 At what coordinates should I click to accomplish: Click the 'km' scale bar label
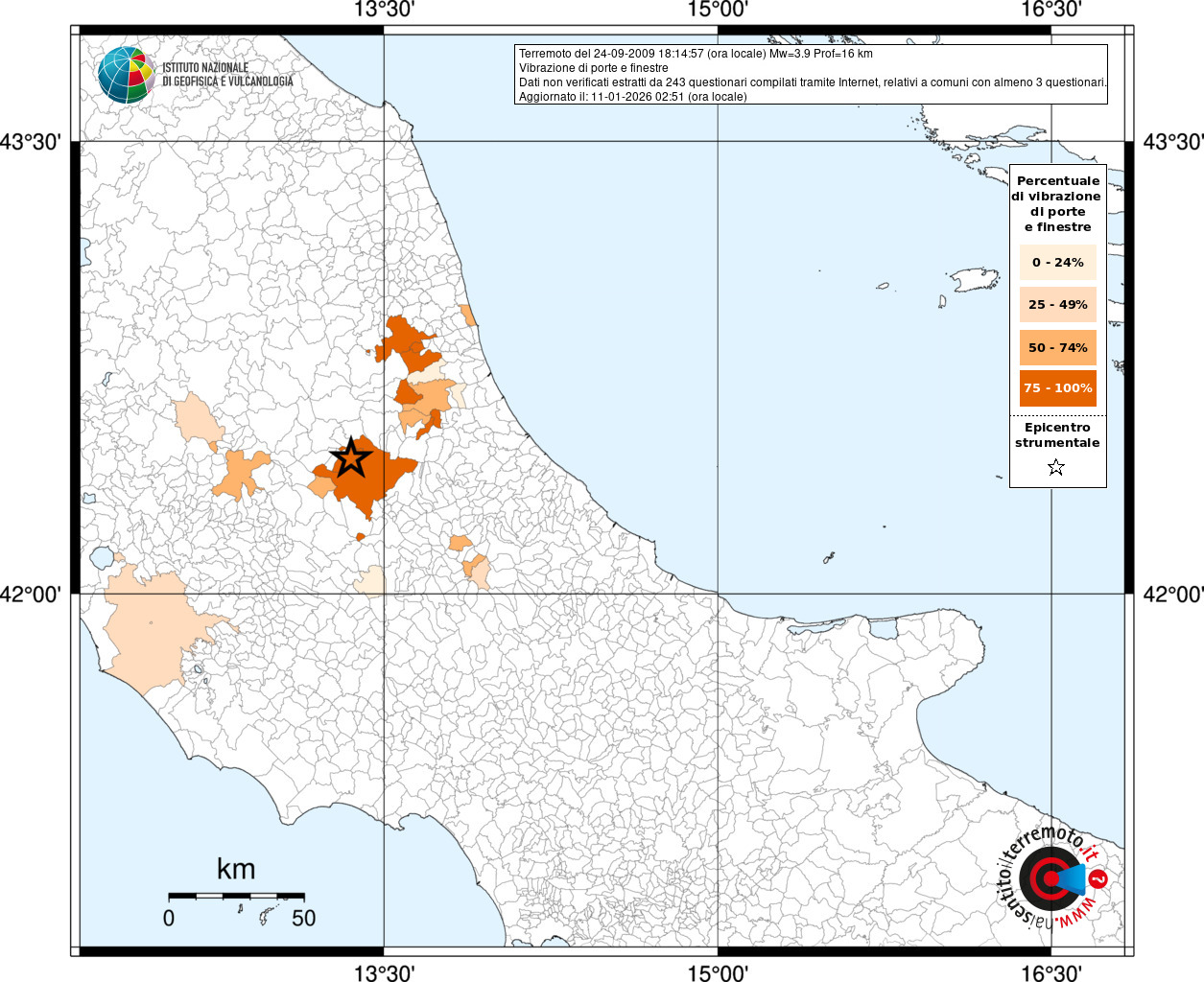pos(236,869)
